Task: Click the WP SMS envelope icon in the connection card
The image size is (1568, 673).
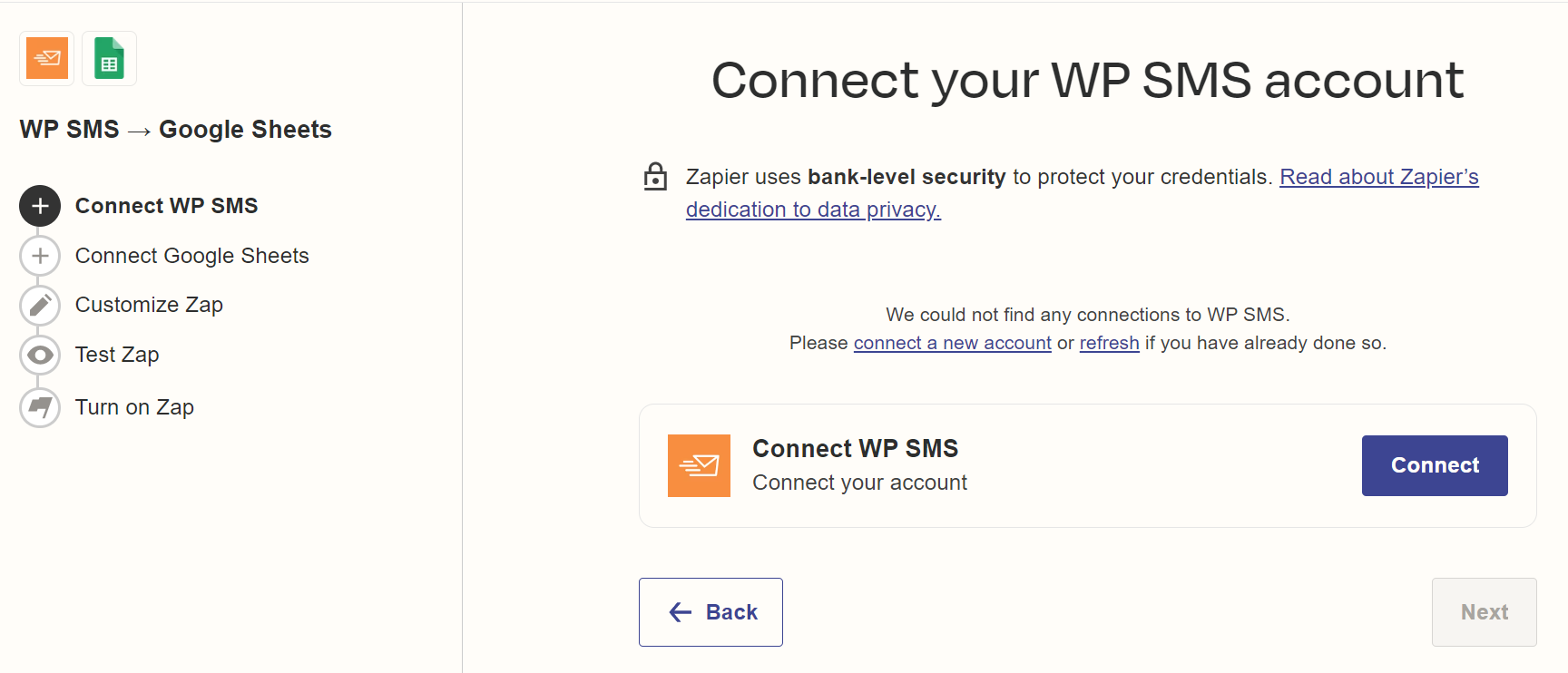Action: coord(699,465)
